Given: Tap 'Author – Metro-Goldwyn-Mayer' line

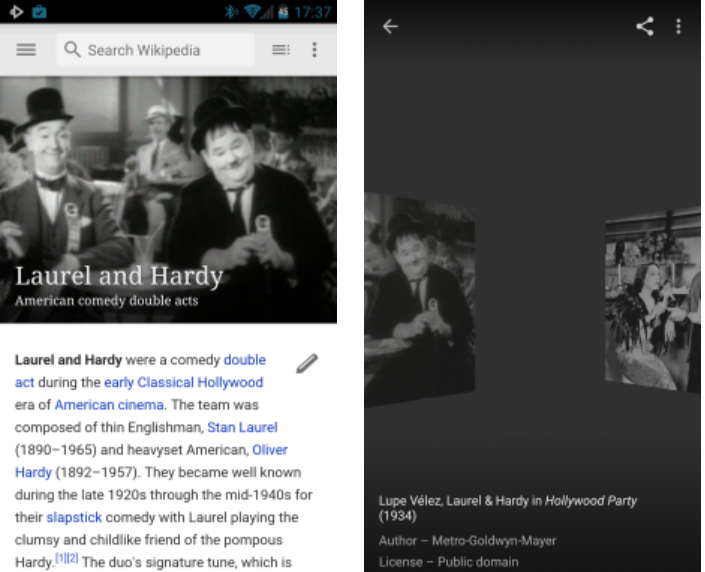Looking at the screenshot, I should pyautogui.click(x=467, y=541).
